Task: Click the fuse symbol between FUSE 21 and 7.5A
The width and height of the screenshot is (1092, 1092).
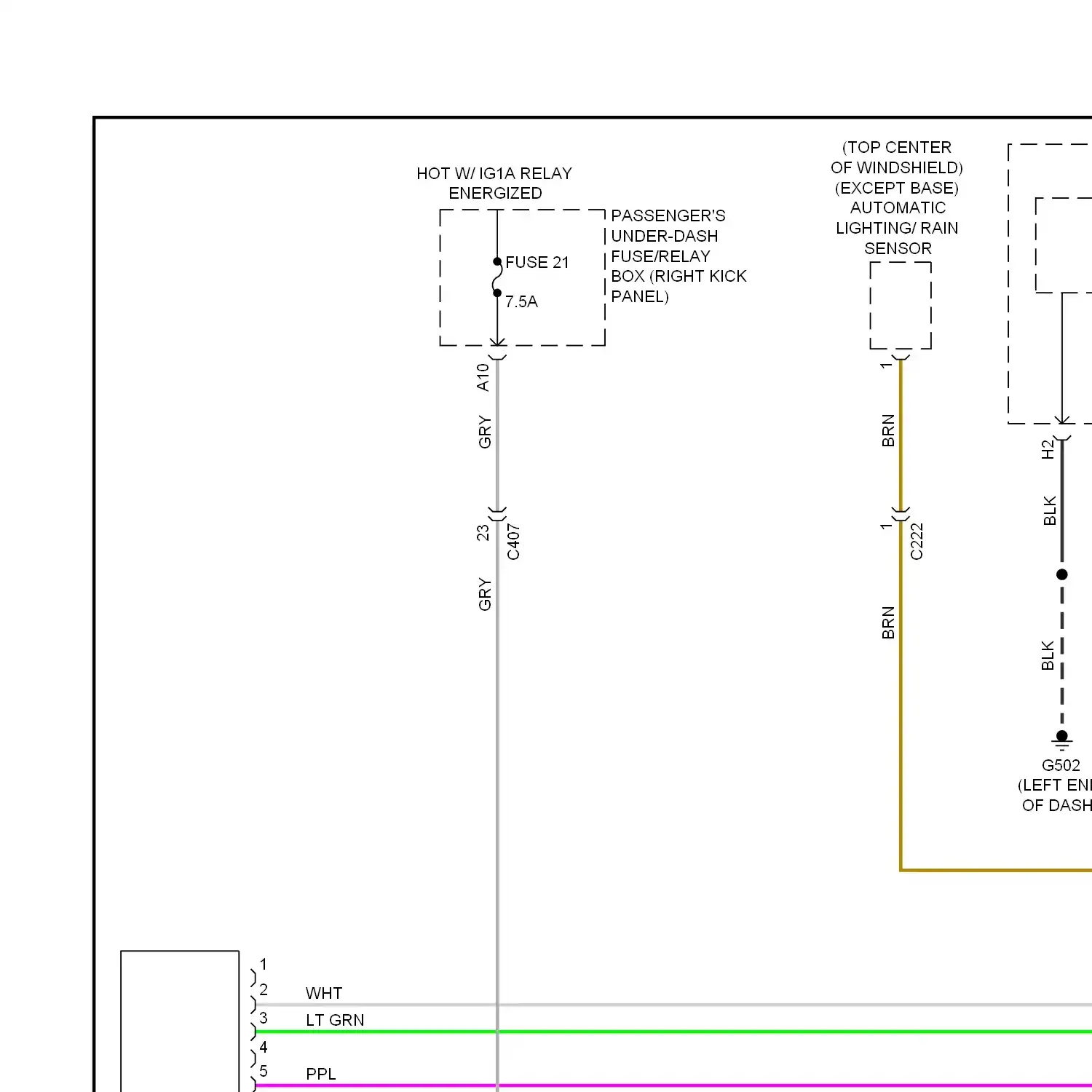Action: click(x=497, y=277)
